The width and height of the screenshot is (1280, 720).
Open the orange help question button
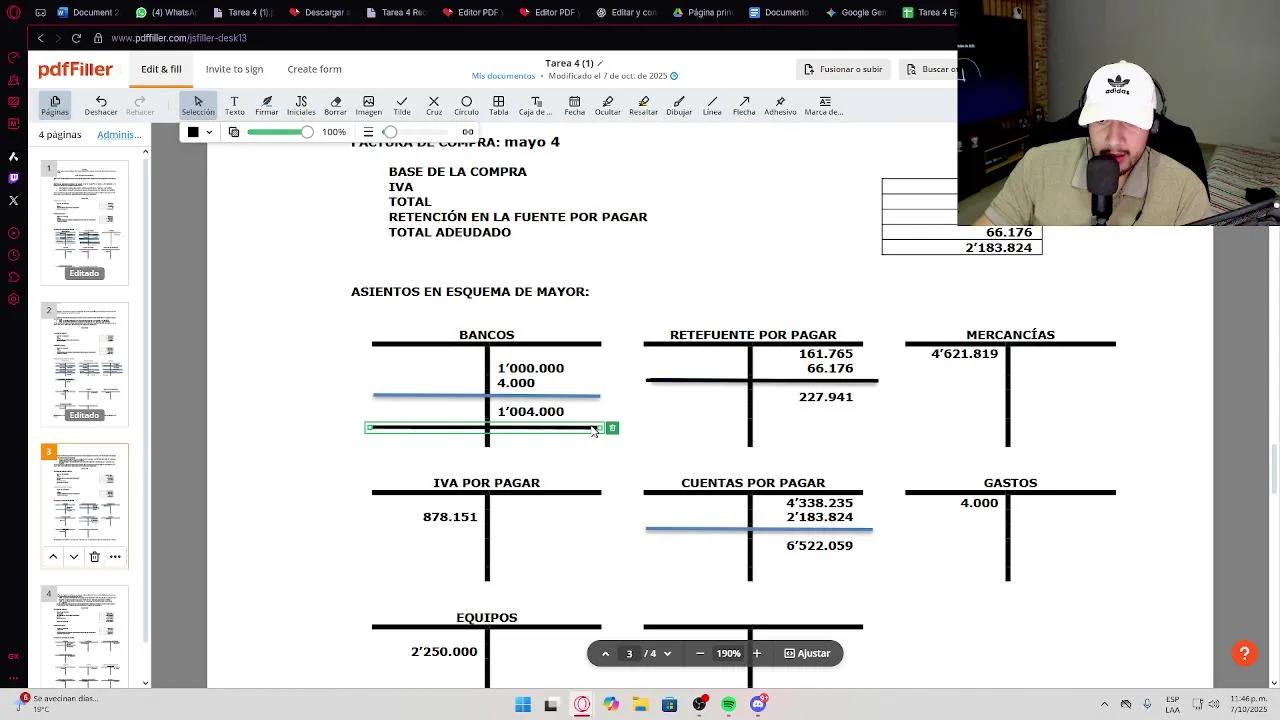point(1244,653)
